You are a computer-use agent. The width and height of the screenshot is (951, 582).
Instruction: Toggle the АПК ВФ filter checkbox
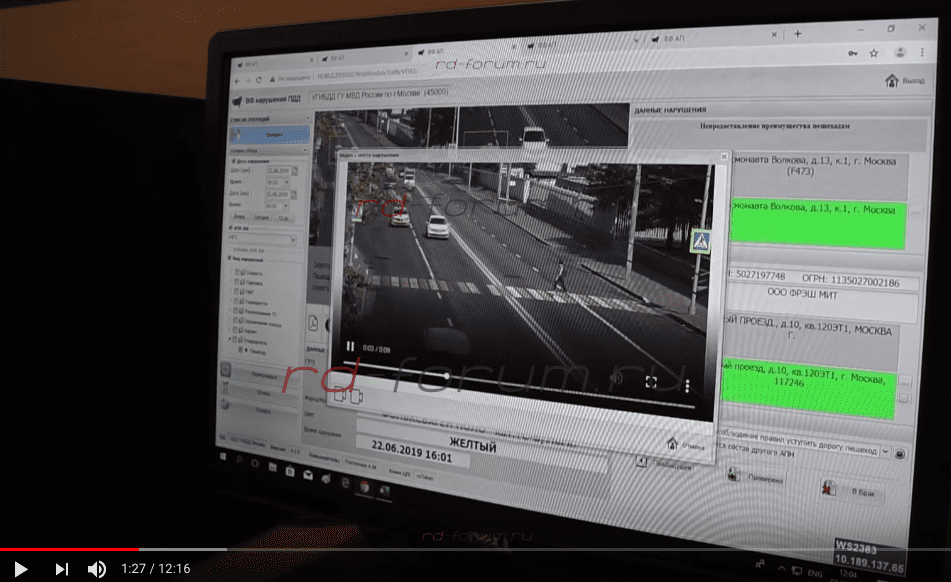click(231, 228)
